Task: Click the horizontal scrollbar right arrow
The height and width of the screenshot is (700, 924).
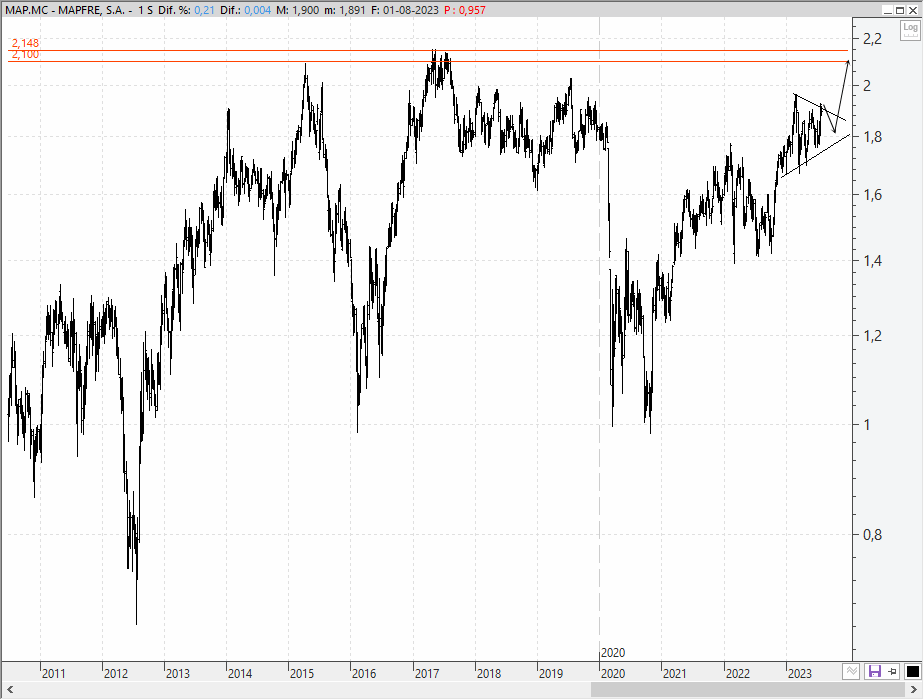Action: tap(915, 689)
